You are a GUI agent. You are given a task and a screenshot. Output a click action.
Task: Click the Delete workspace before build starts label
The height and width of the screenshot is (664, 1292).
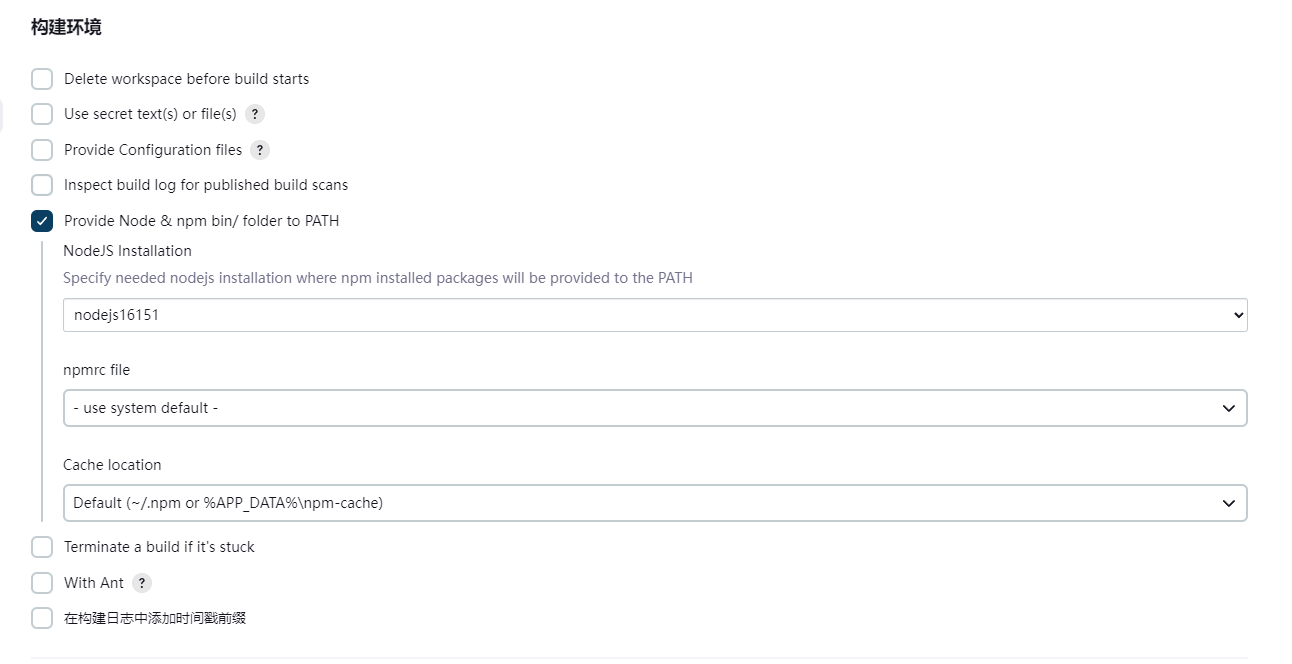186,79
